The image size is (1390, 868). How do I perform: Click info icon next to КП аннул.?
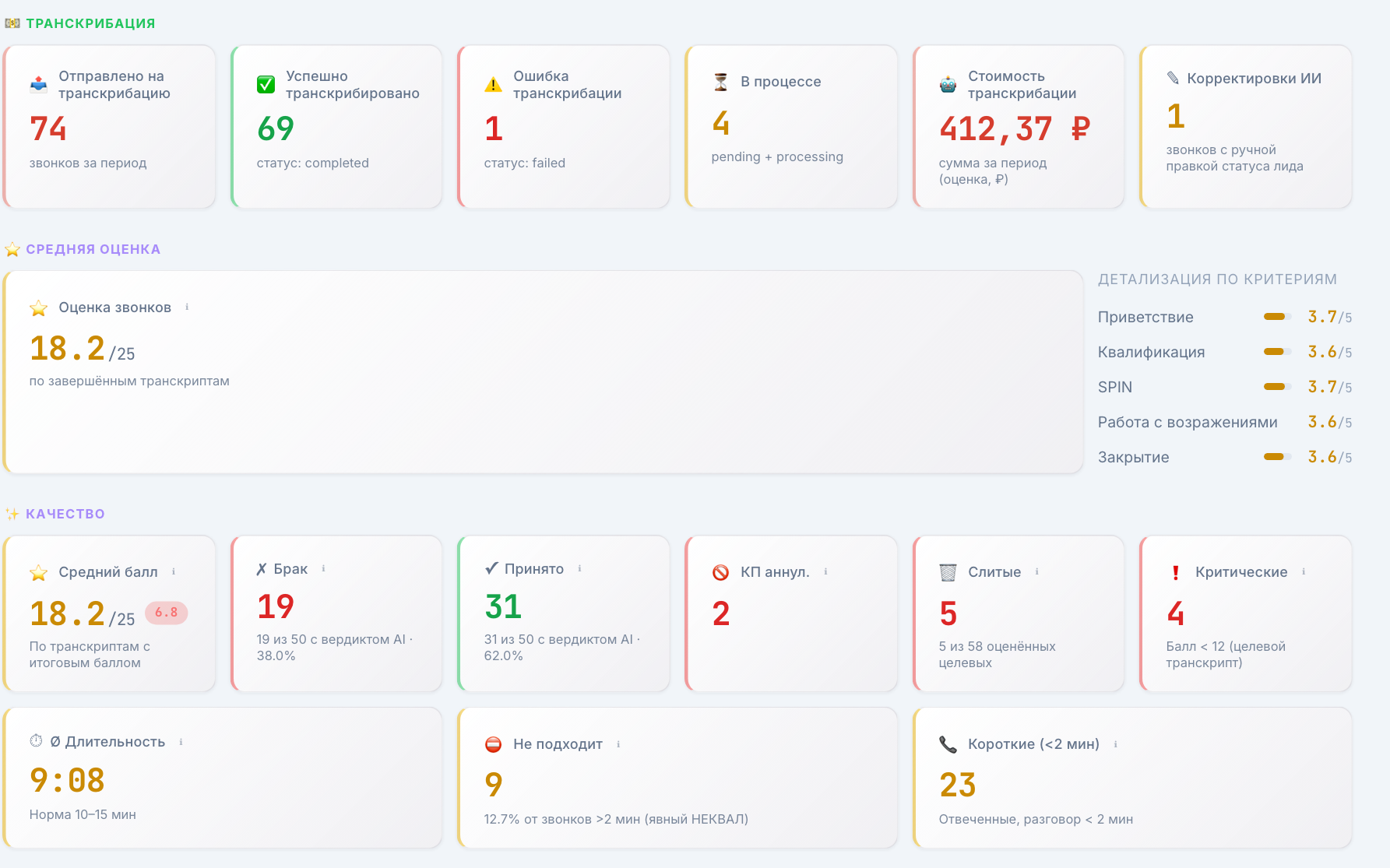tap(825, 571)
